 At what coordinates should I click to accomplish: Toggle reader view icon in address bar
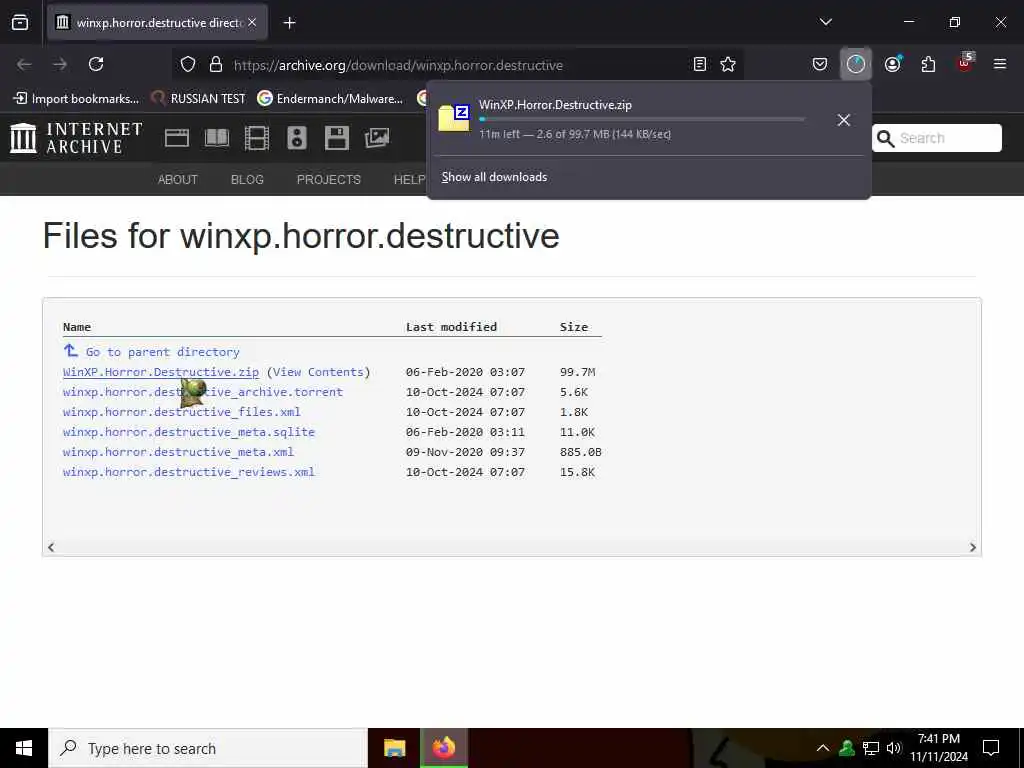[x=699, y=64]
